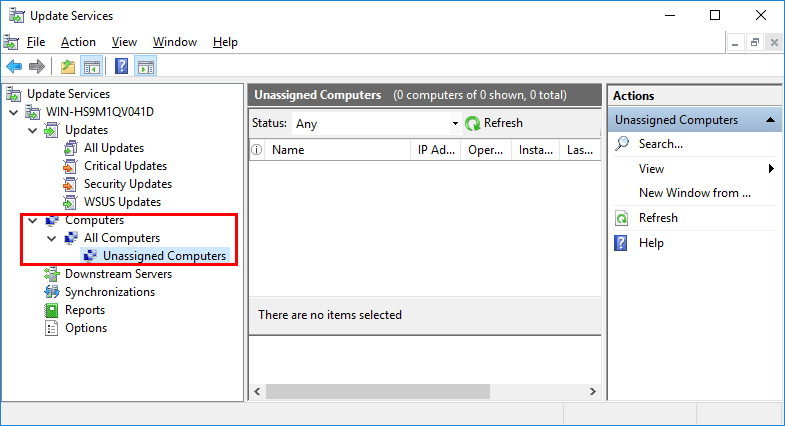Click the Forward arrow toolbar icon
Viewport: 785px width, 426px height.
(37, 67)
